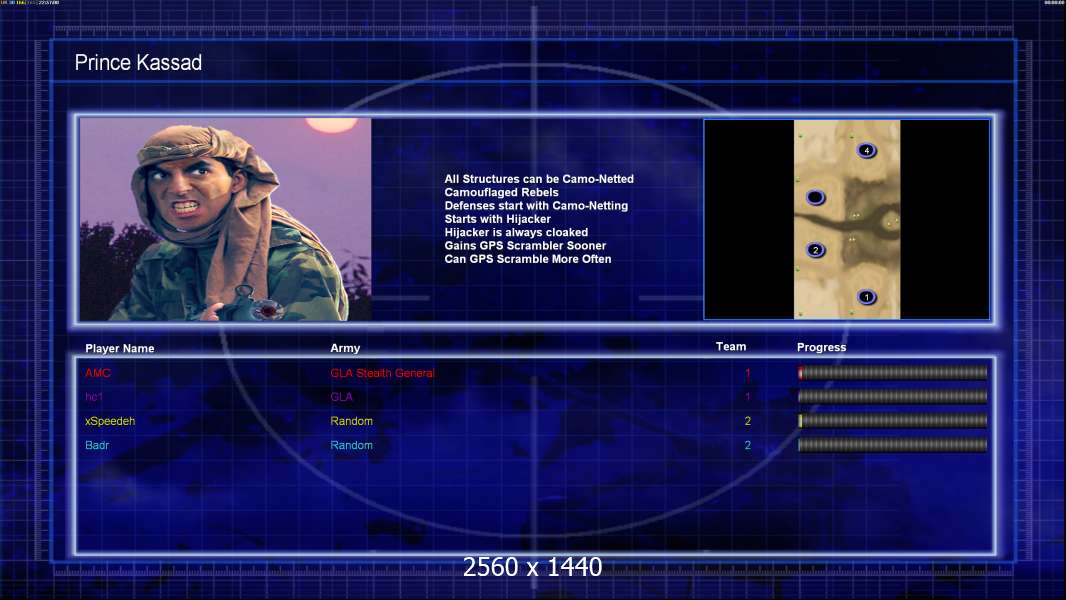Click 'All Structures can be Camo-Netted' line

point(539,179)
